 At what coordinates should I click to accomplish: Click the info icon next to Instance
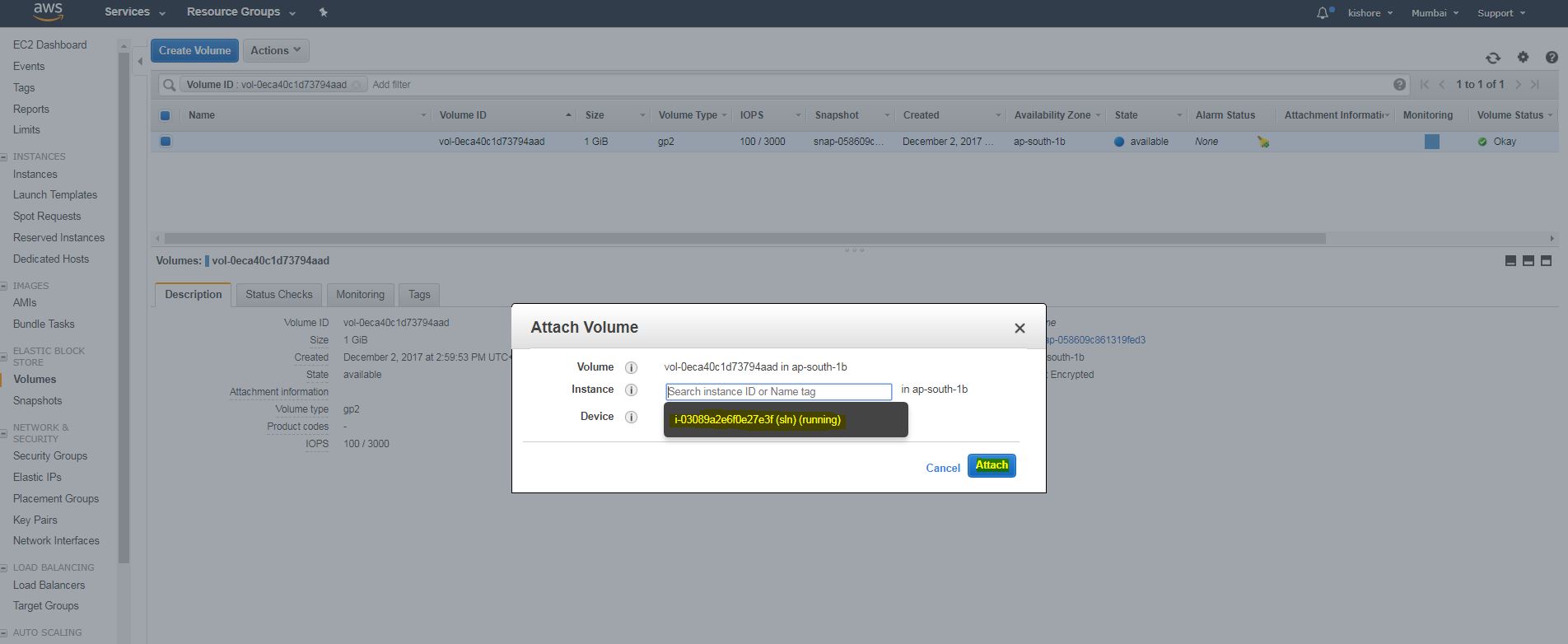pos(631,390)
